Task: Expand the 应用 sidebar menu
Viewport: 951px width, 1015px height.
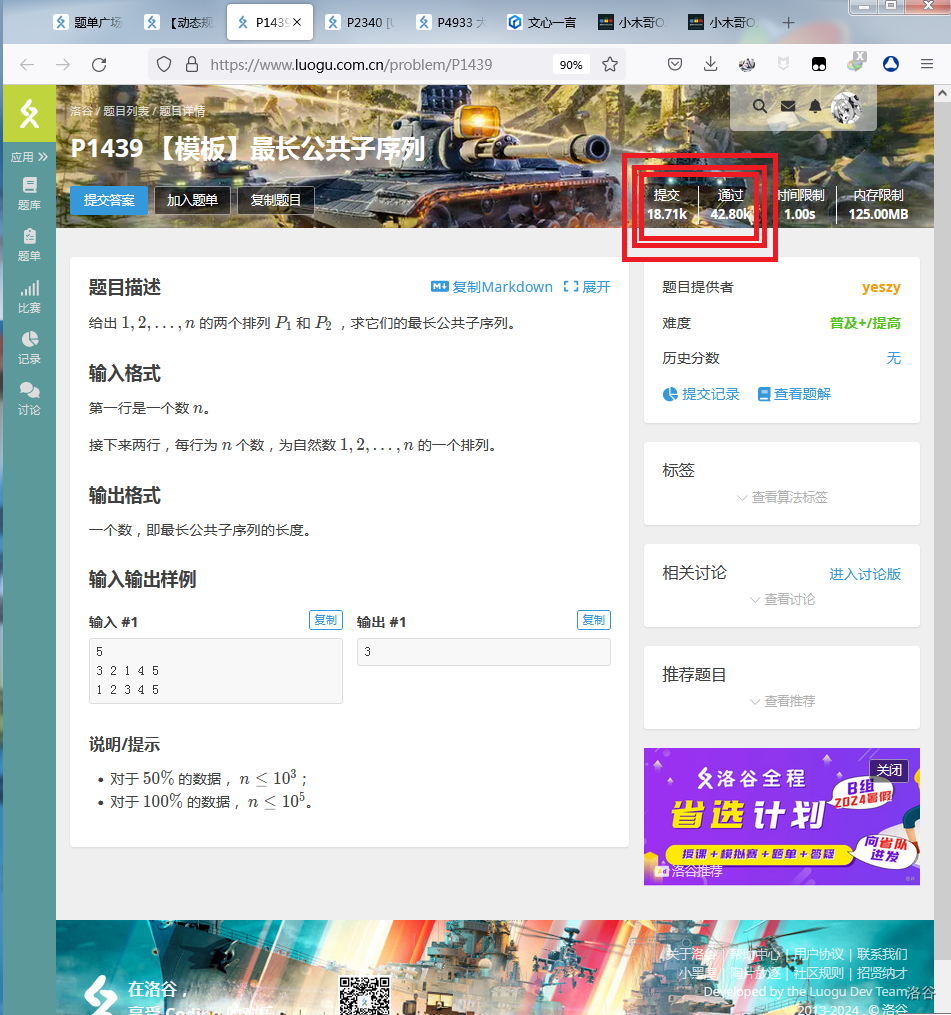Action: click(x=29, y=157)
